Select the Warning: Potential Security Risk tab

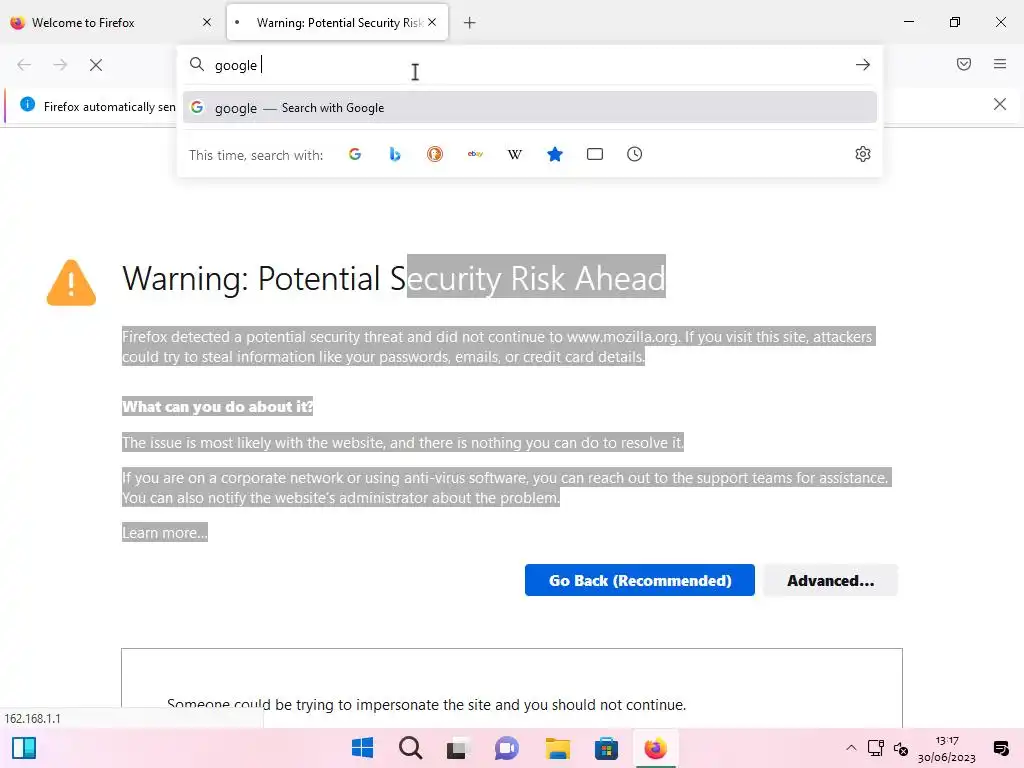point(338,22)
